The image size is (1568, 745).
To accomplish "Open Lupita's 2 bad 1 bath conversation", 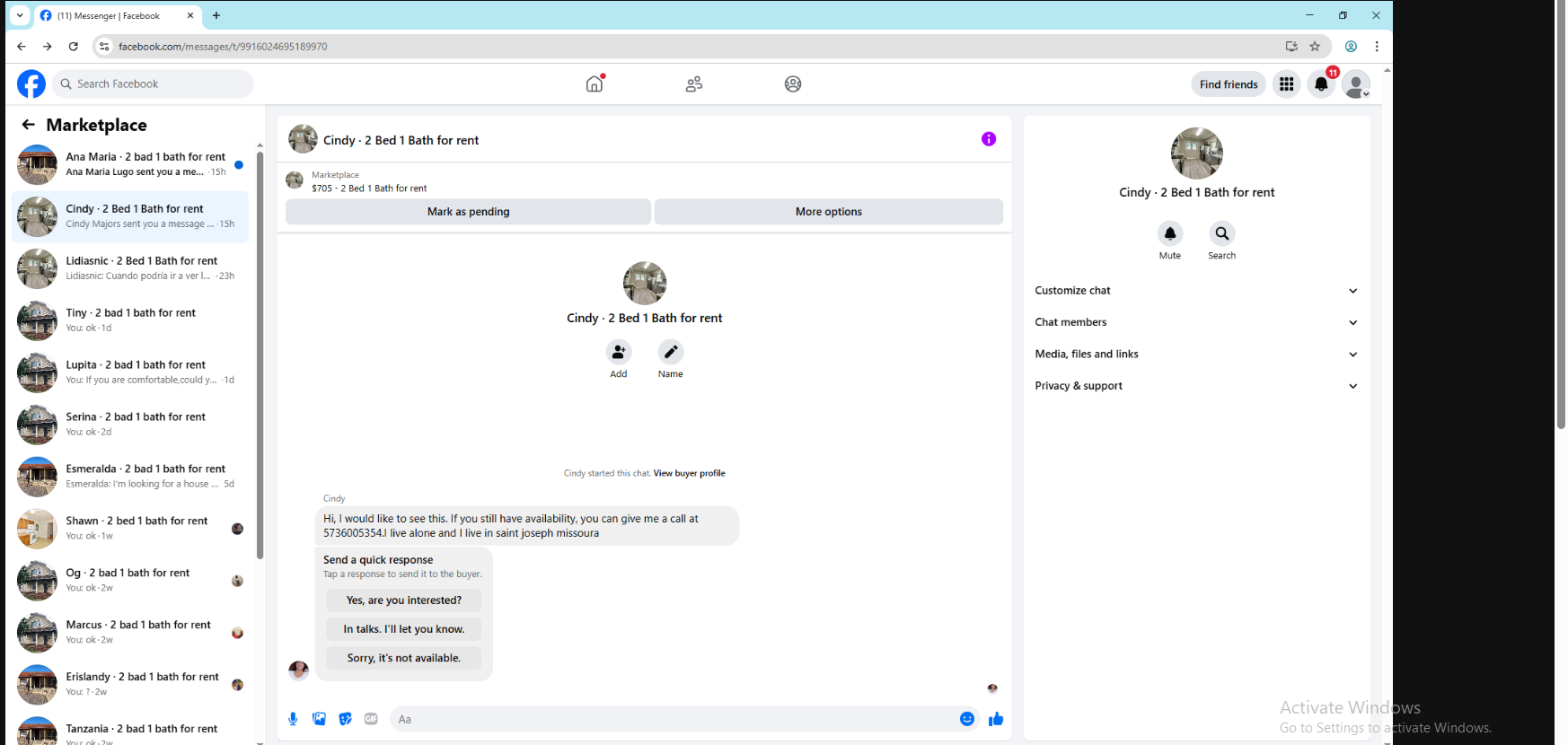I will [x=131, y=373].
